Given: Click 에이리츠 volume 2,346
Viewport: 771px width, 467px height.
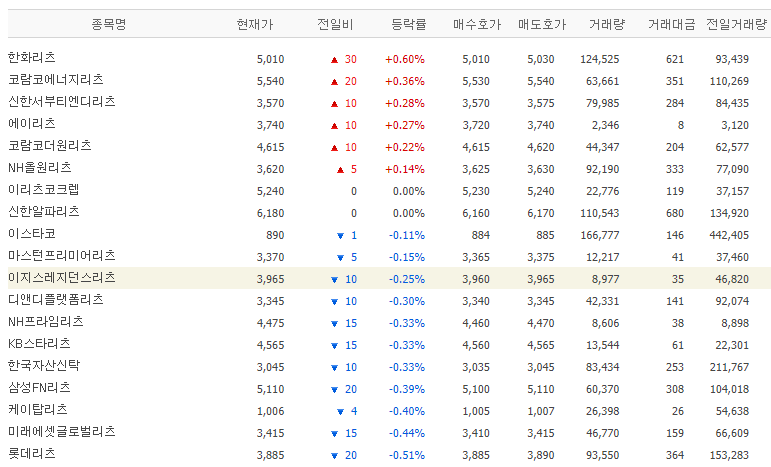Looking at the screenshot, I should (605, 125).
